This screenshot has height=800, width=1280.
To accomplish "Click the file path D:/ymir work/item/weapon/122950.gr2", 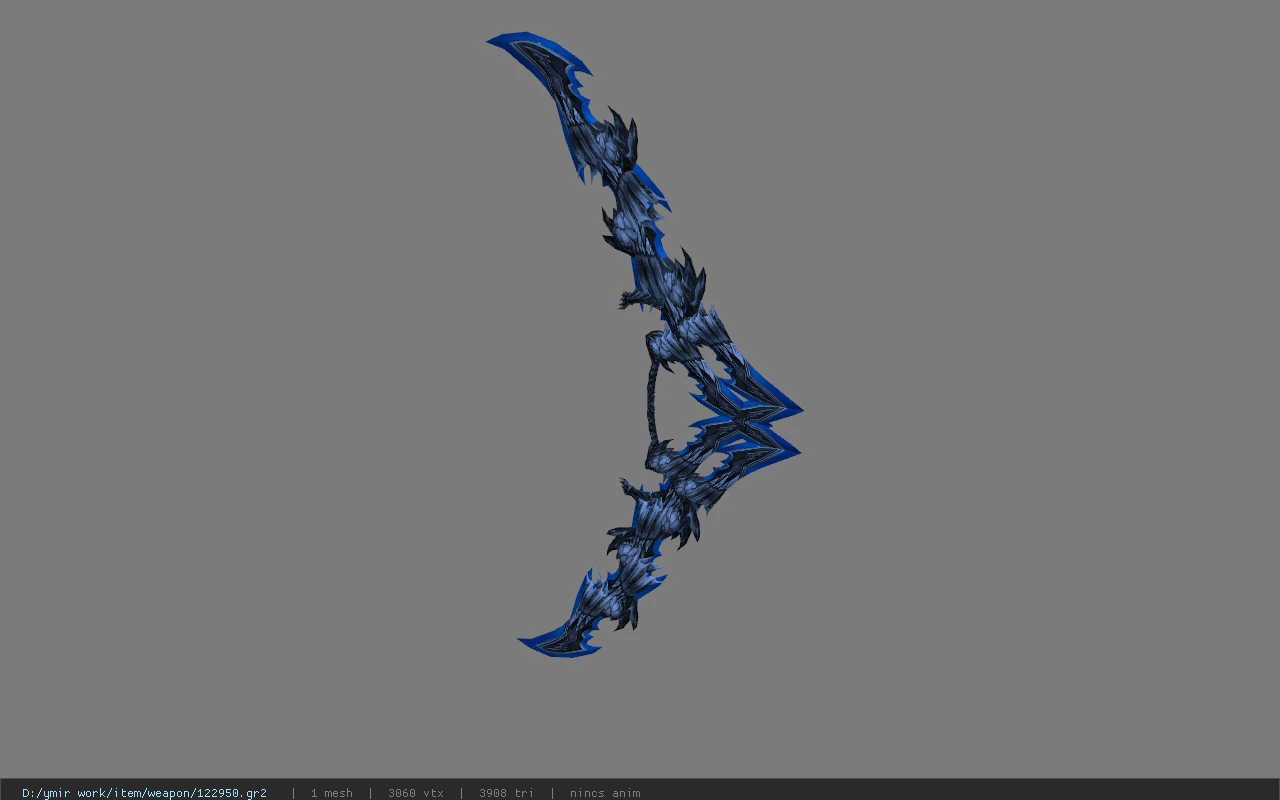I will click(x=144, y=793).
